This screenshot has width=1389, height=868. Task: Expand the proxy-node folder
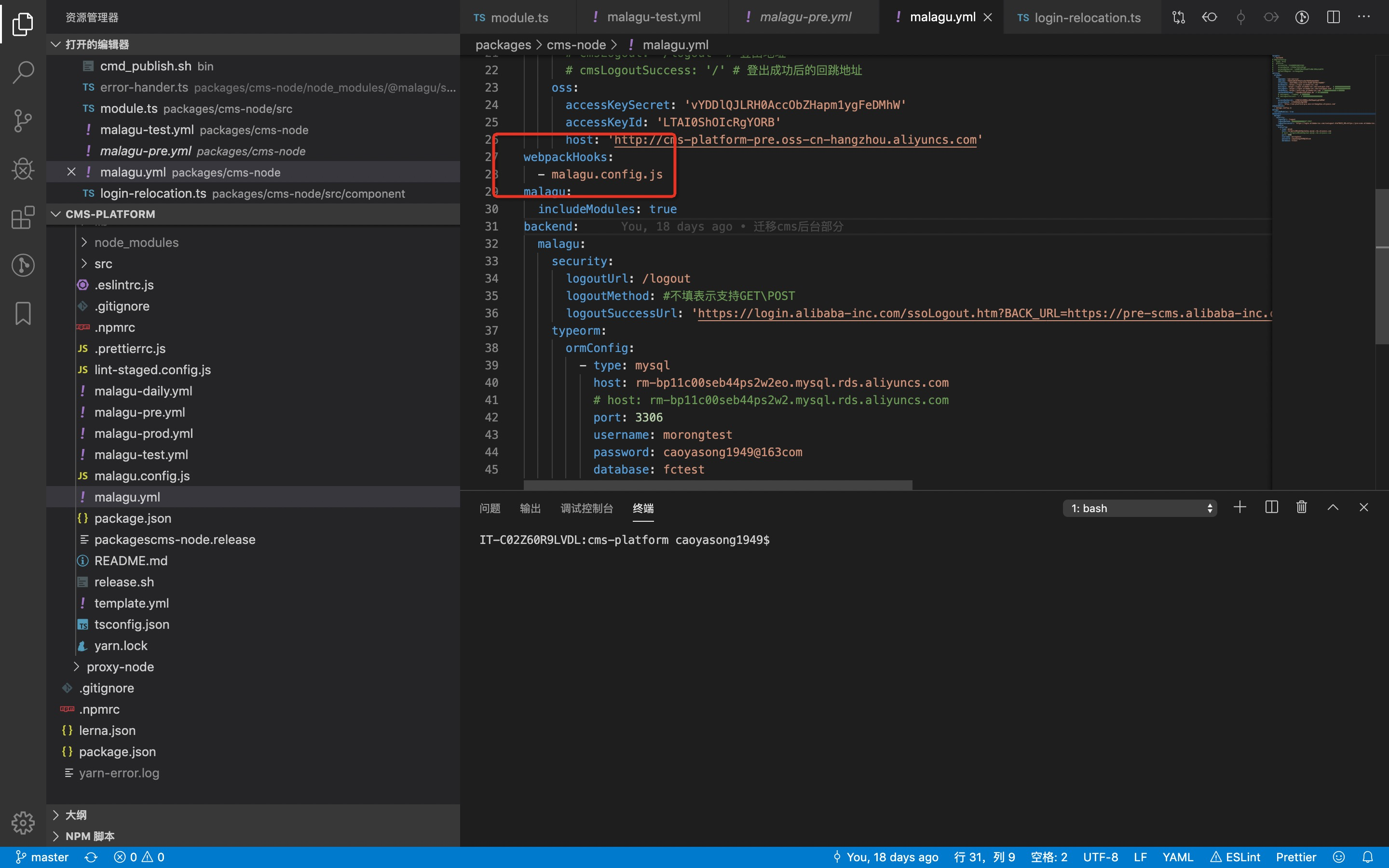120,666
